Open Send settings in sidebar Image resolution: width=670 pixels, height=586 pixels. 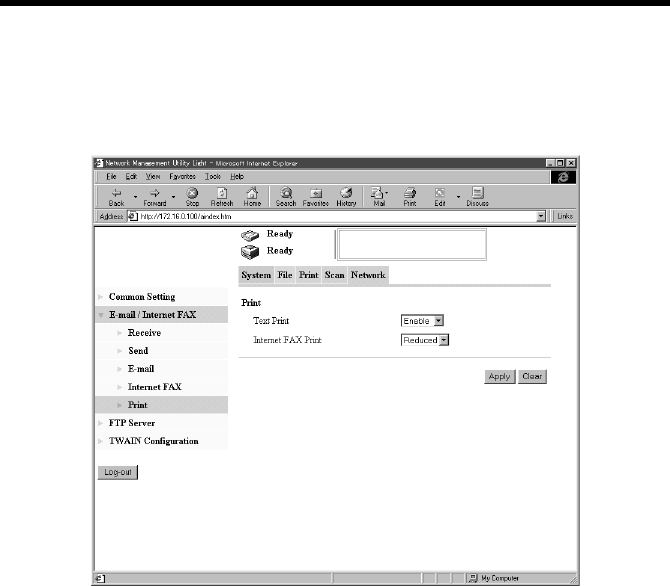tap(138, 350)
